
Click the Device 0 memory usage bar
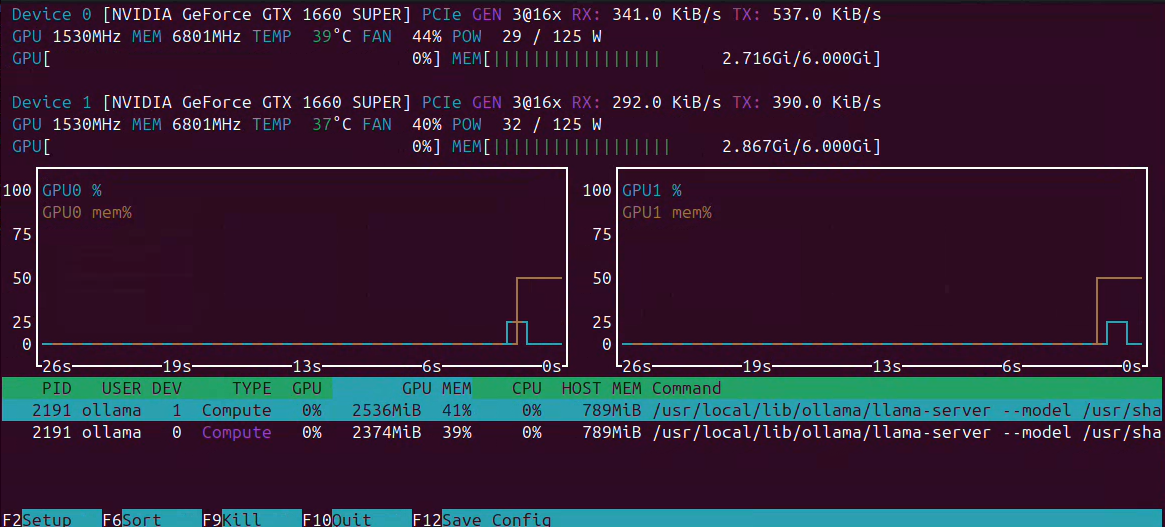[x=666, y=58]
